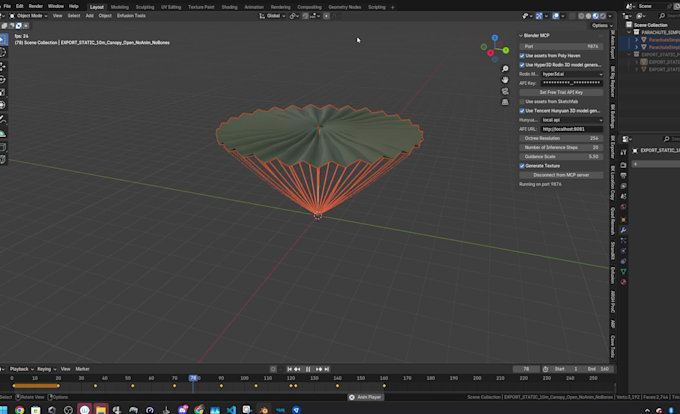This screenshot has height=414, width=680.
Task: Open File Explorer from the taskbar
Action: click(101, 410)
